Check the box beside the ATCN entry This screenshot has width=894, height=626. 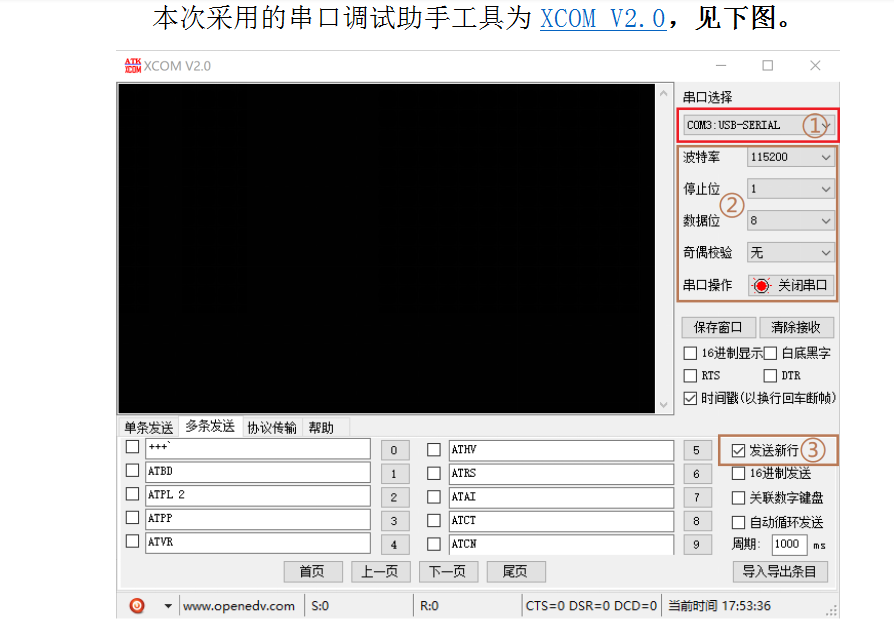pyautogui.click(x=434, y=544)
